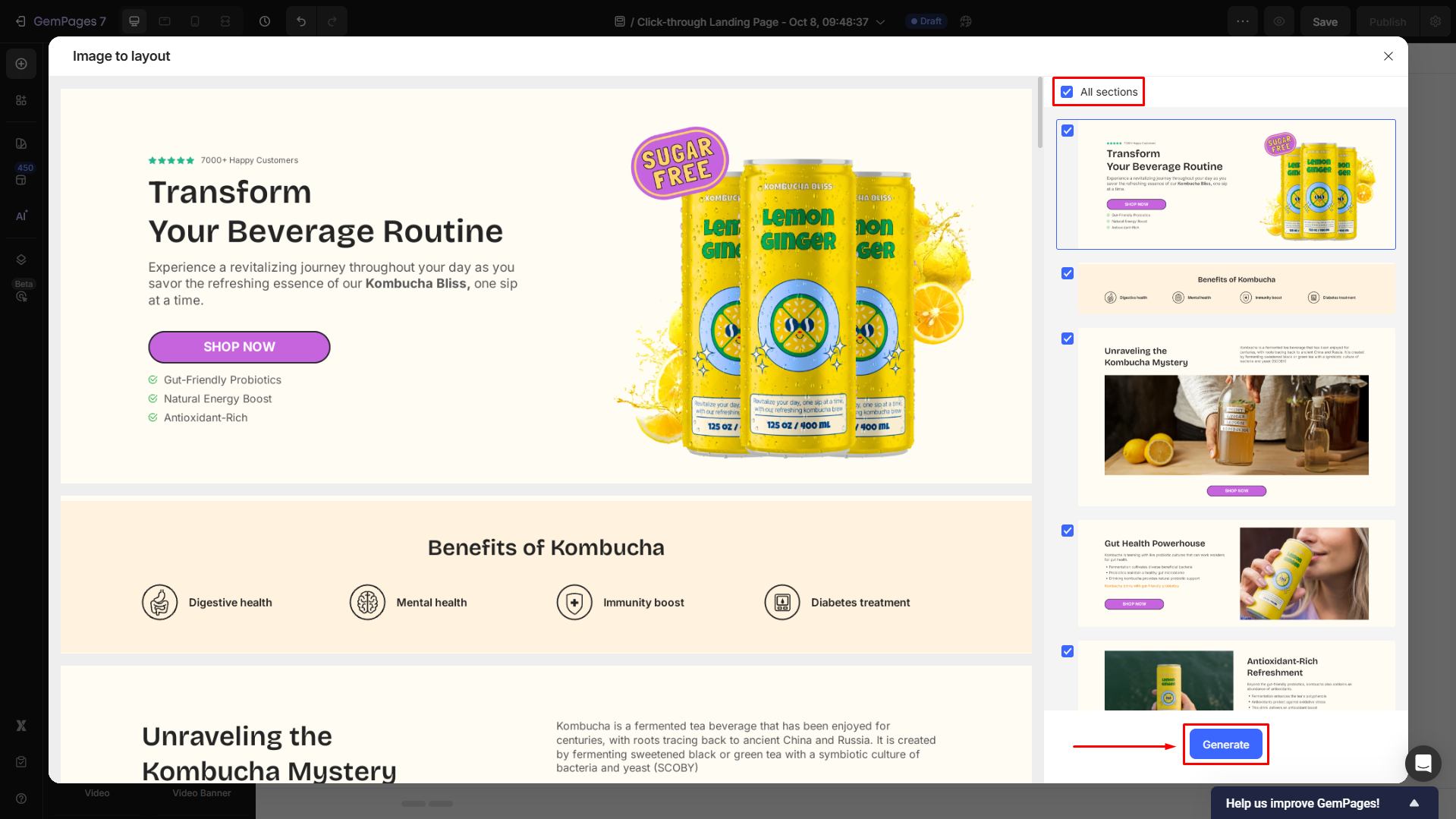Switch to desktop device view icon

point(134,21)
